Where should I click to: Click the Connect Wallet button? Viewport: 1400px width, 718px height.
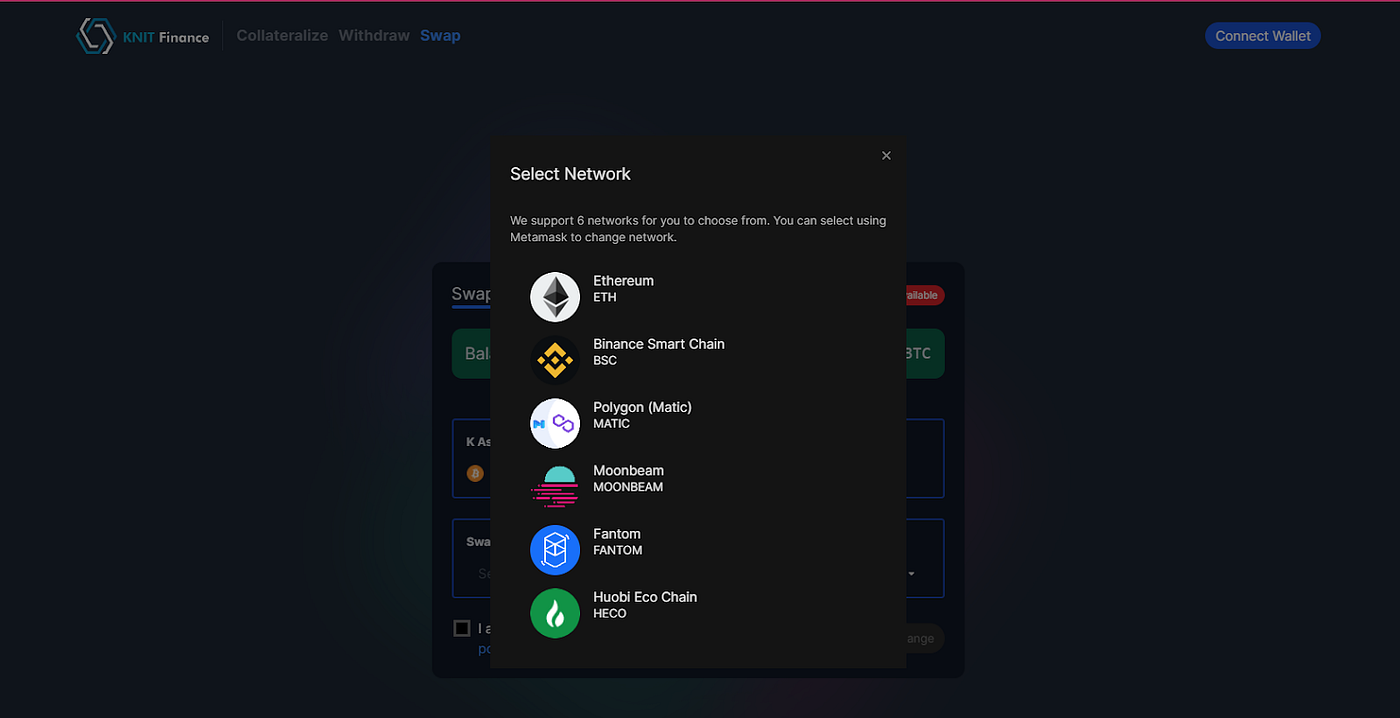pos(1263,36)
